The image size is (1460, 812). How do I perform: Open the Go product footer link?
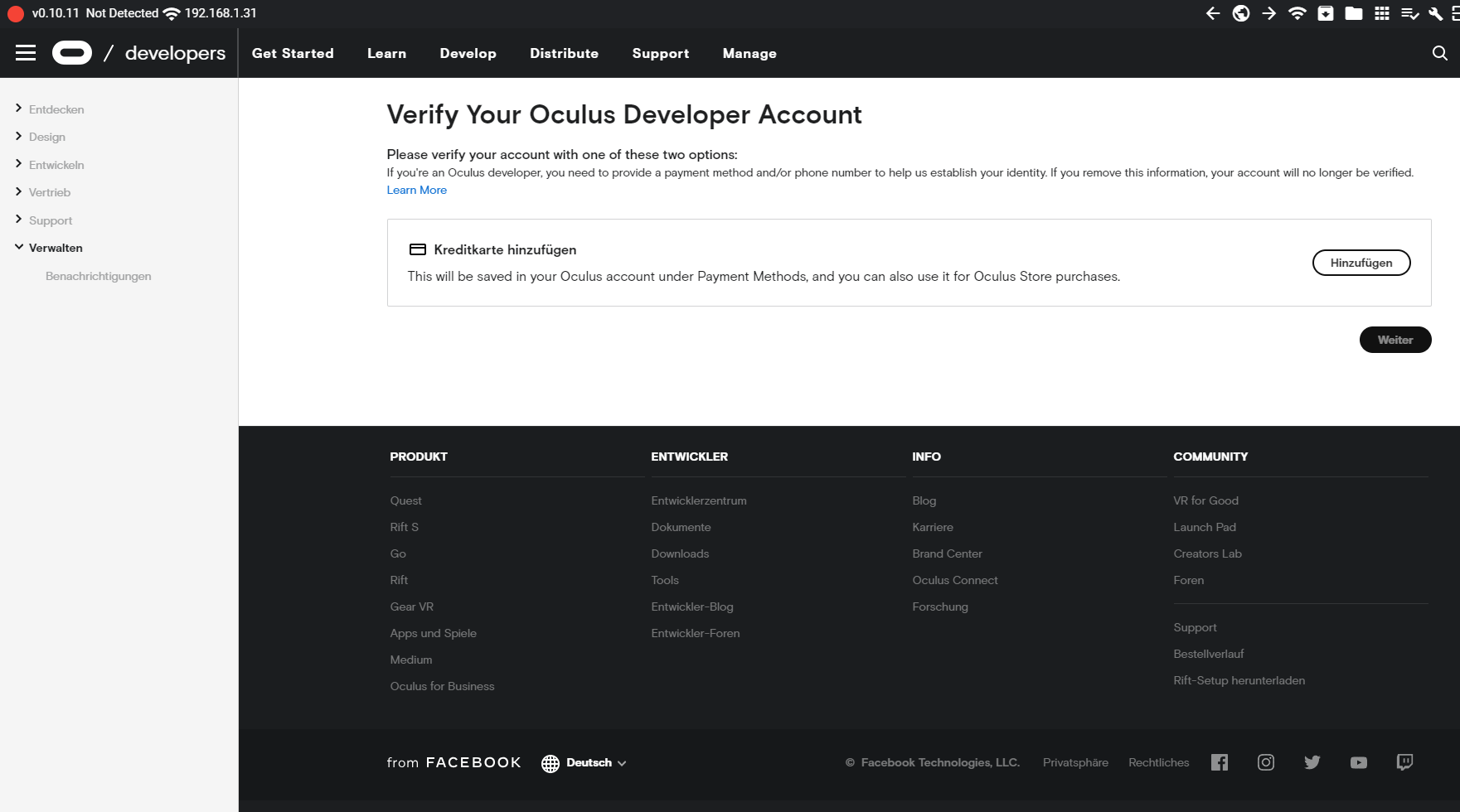tap(398, 553)
